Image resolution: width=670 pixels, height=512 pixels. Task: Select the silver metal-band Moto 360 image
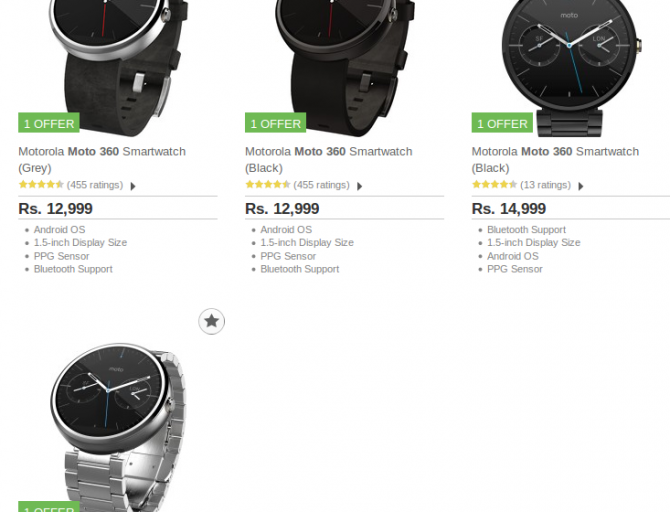click(x=119, y=425)
